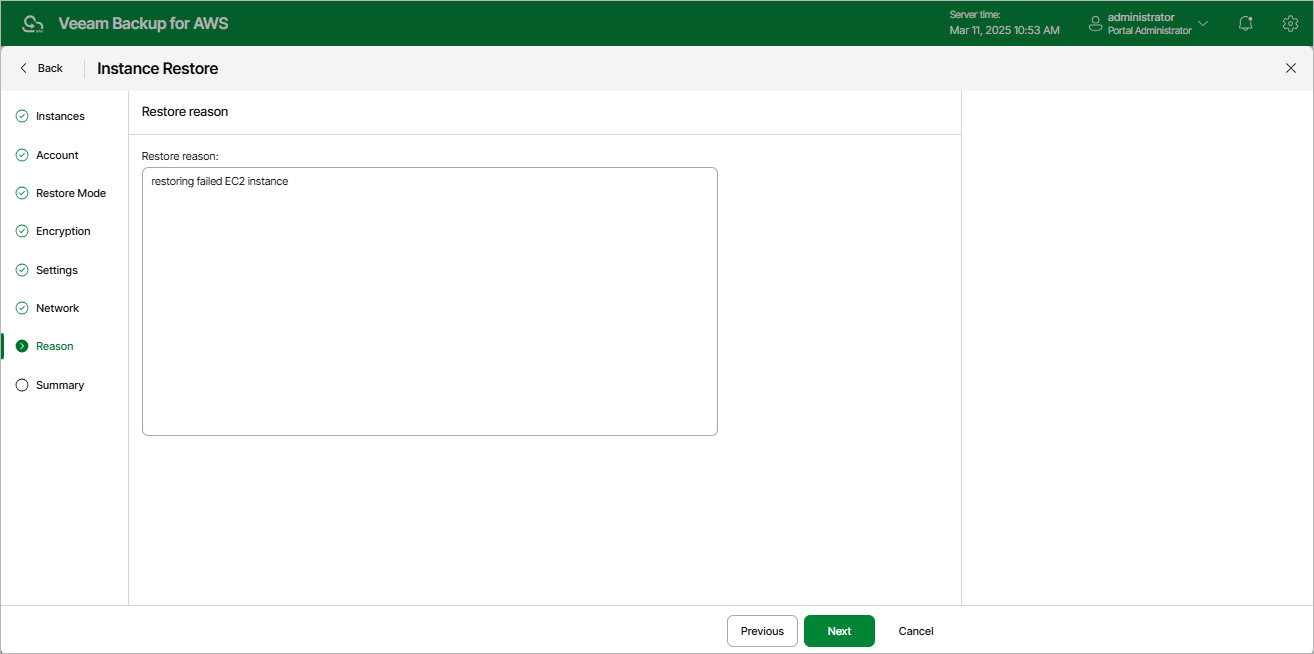The image size is (1314, 654).
Task: Select the Reason wizard step label
Action: pyautogui.click(x=55, y=346)
